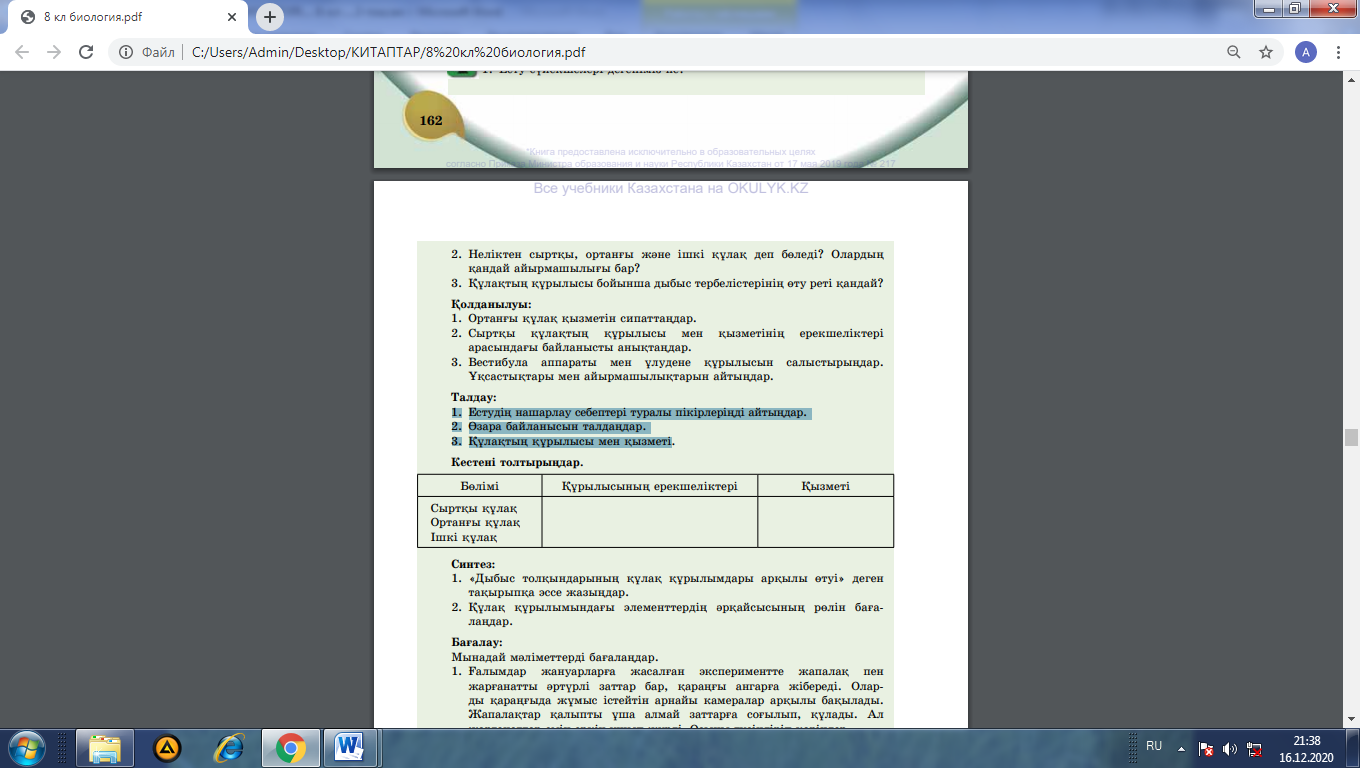Click the Chrome icon in the taskbar

pyautogui.click(x=291, y=747)
